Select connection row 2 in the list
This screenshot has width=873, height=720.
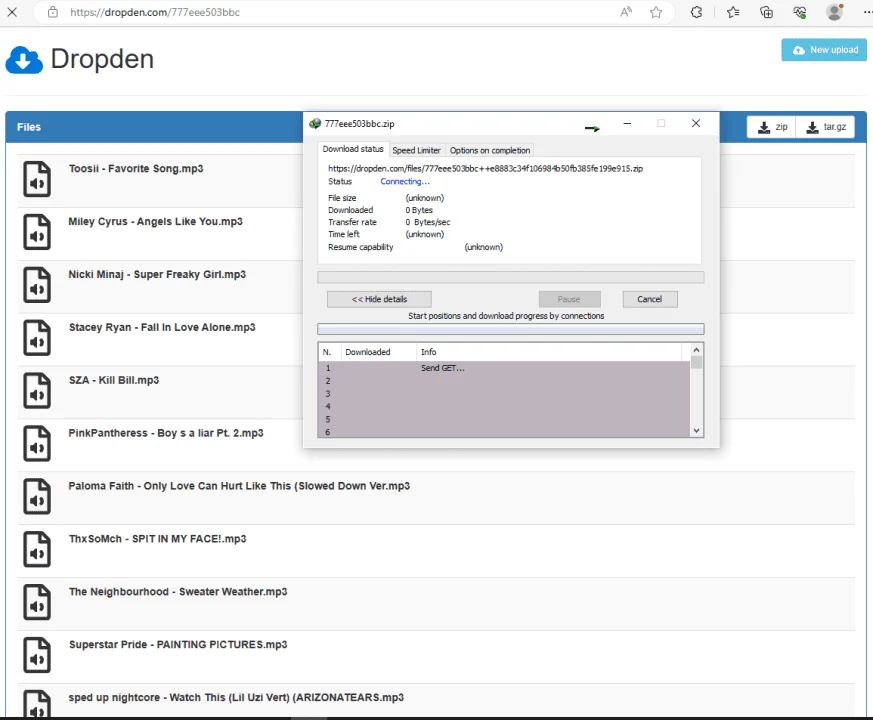pyautogui.click(x=504, y=381)
